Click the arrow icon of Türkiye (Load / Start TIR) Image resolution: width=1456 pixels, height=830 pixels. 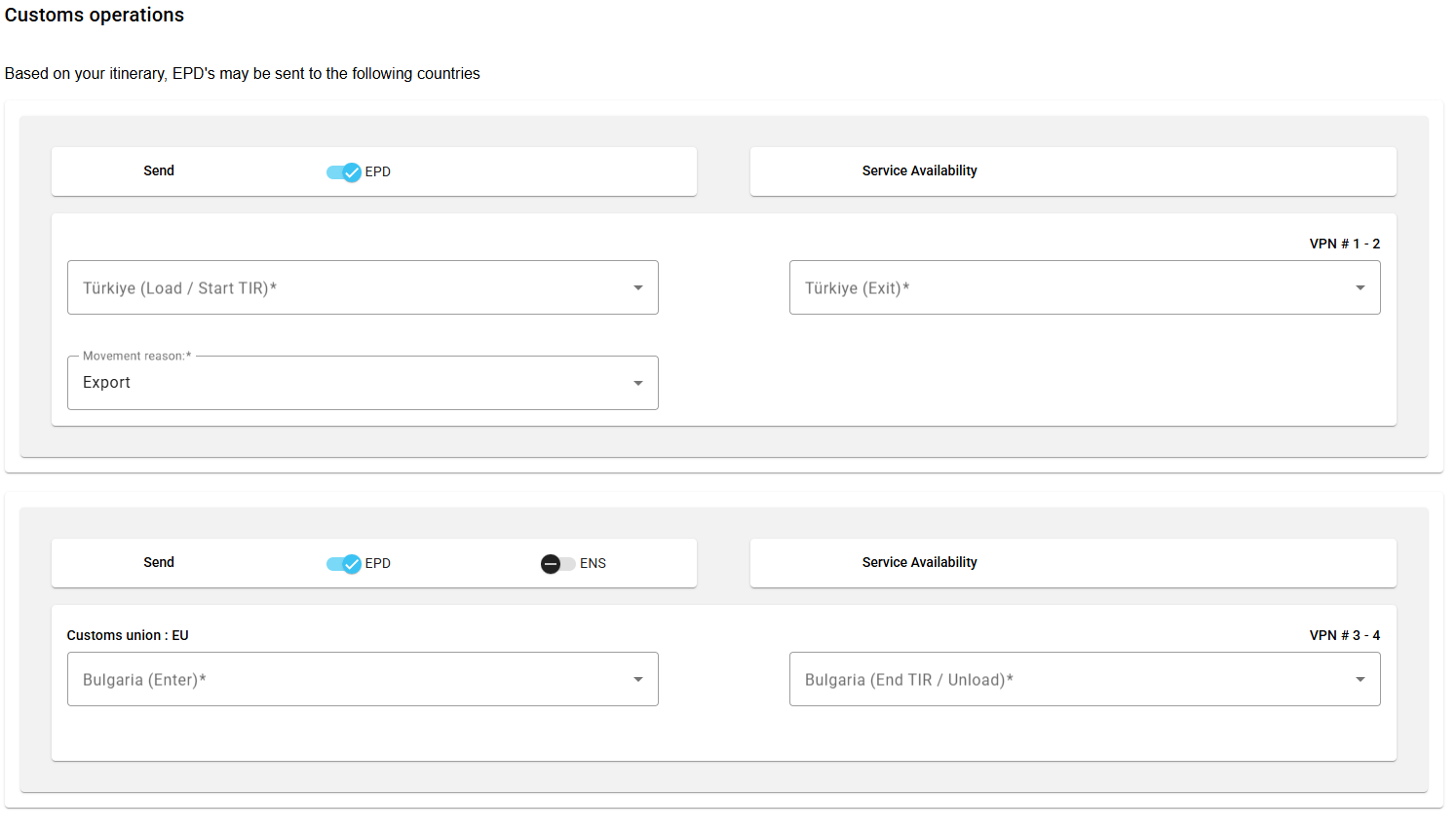[637, 288]
